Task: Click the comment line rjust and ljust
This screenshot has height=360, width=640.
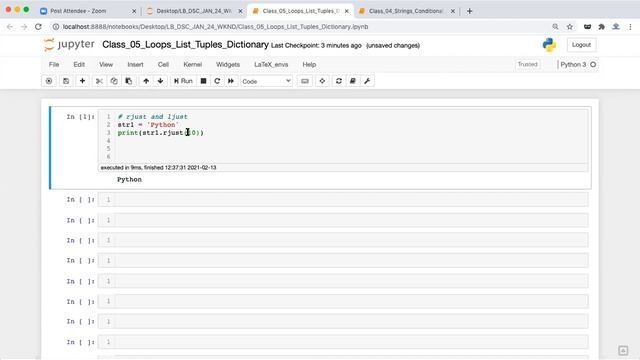Action: [x=153, y=117]
